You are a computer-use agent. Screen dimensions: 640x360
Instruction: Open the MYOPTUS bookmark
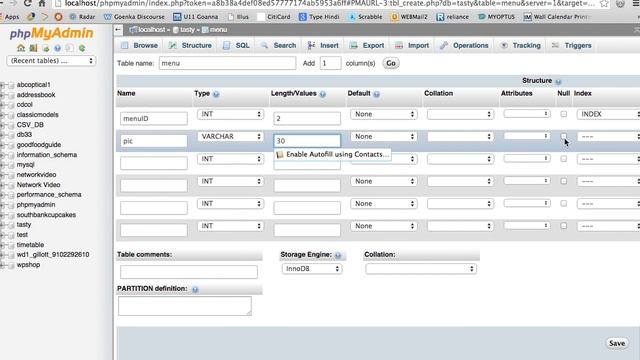(x=496, y=17)
